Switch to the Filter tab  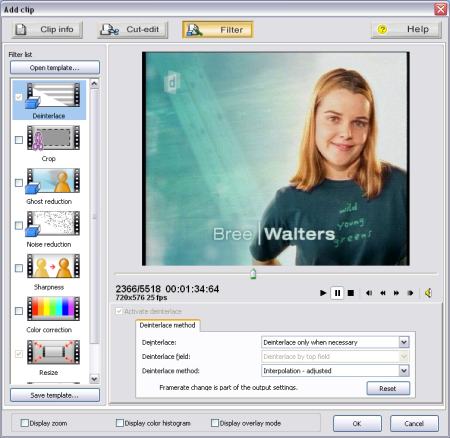tap(218, 30)
